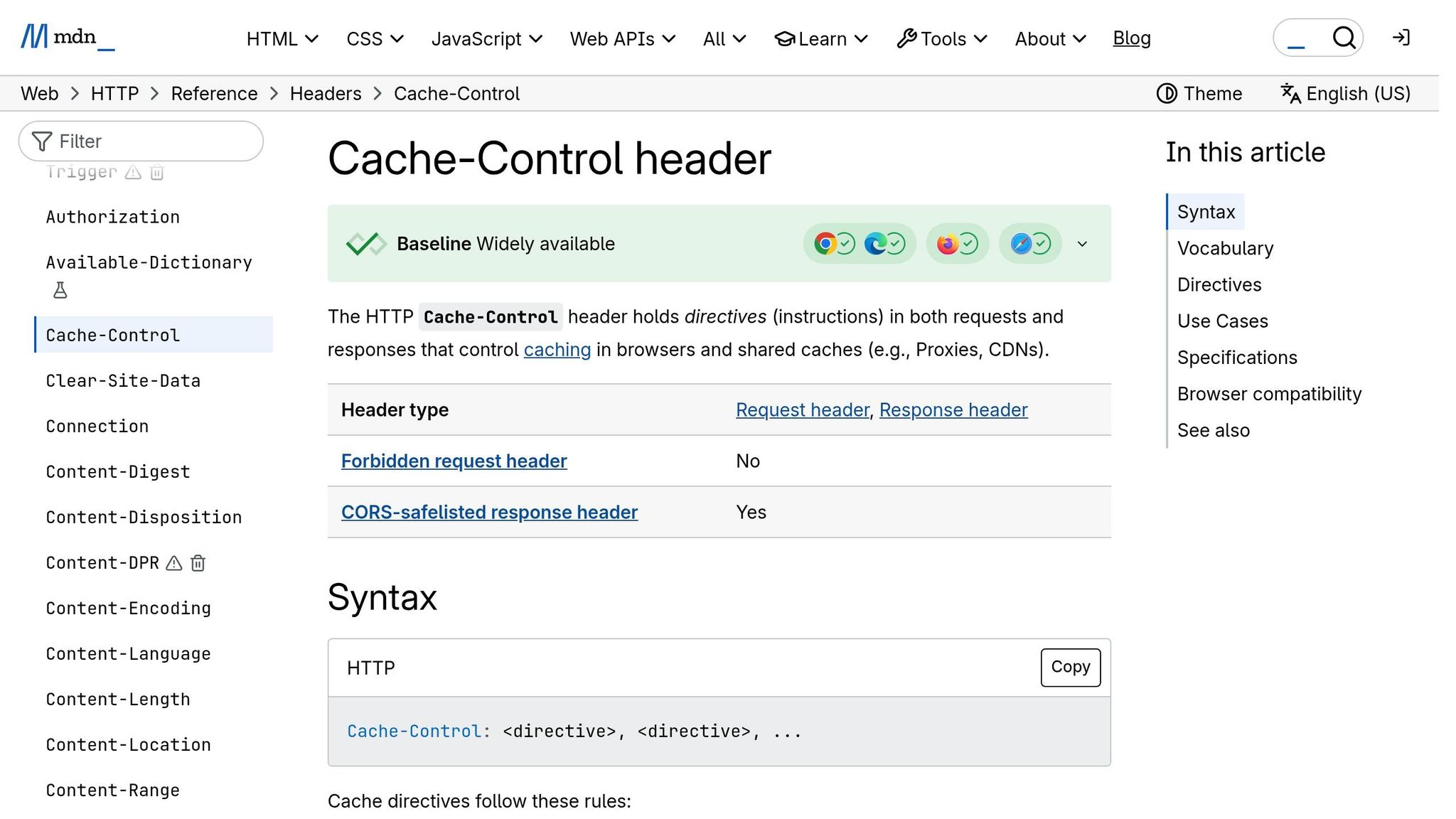The width and height of the screenshot is (1456, 819).
Task: Jump to Vocabulary section
Action: (x=1225, y=248)
